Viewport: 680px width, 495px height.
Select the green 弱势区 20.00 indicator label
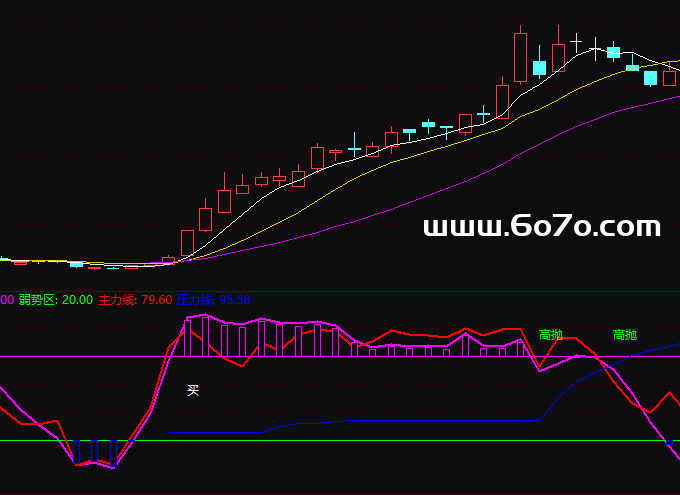pos(56,299)
